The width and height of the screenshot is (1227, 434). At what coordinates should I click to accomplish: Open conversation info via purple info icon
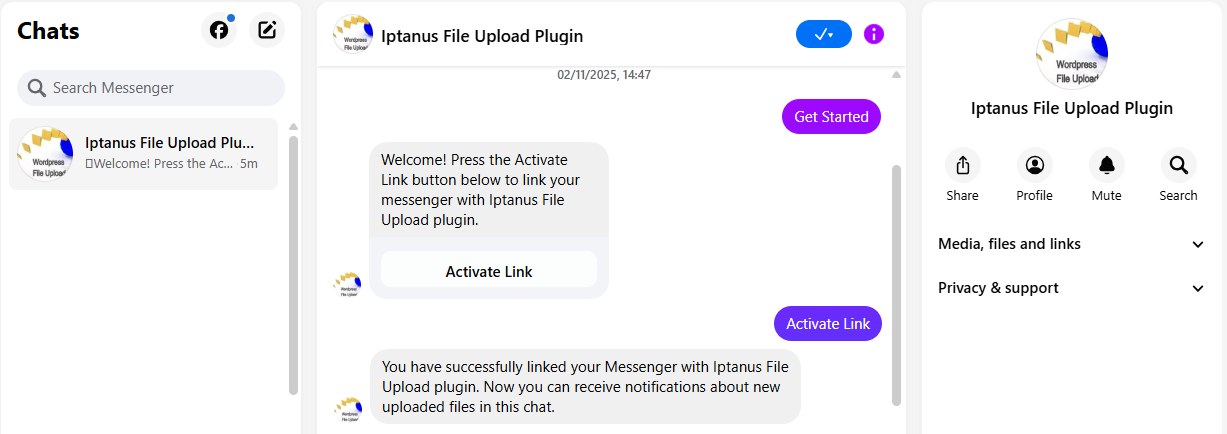874,34
